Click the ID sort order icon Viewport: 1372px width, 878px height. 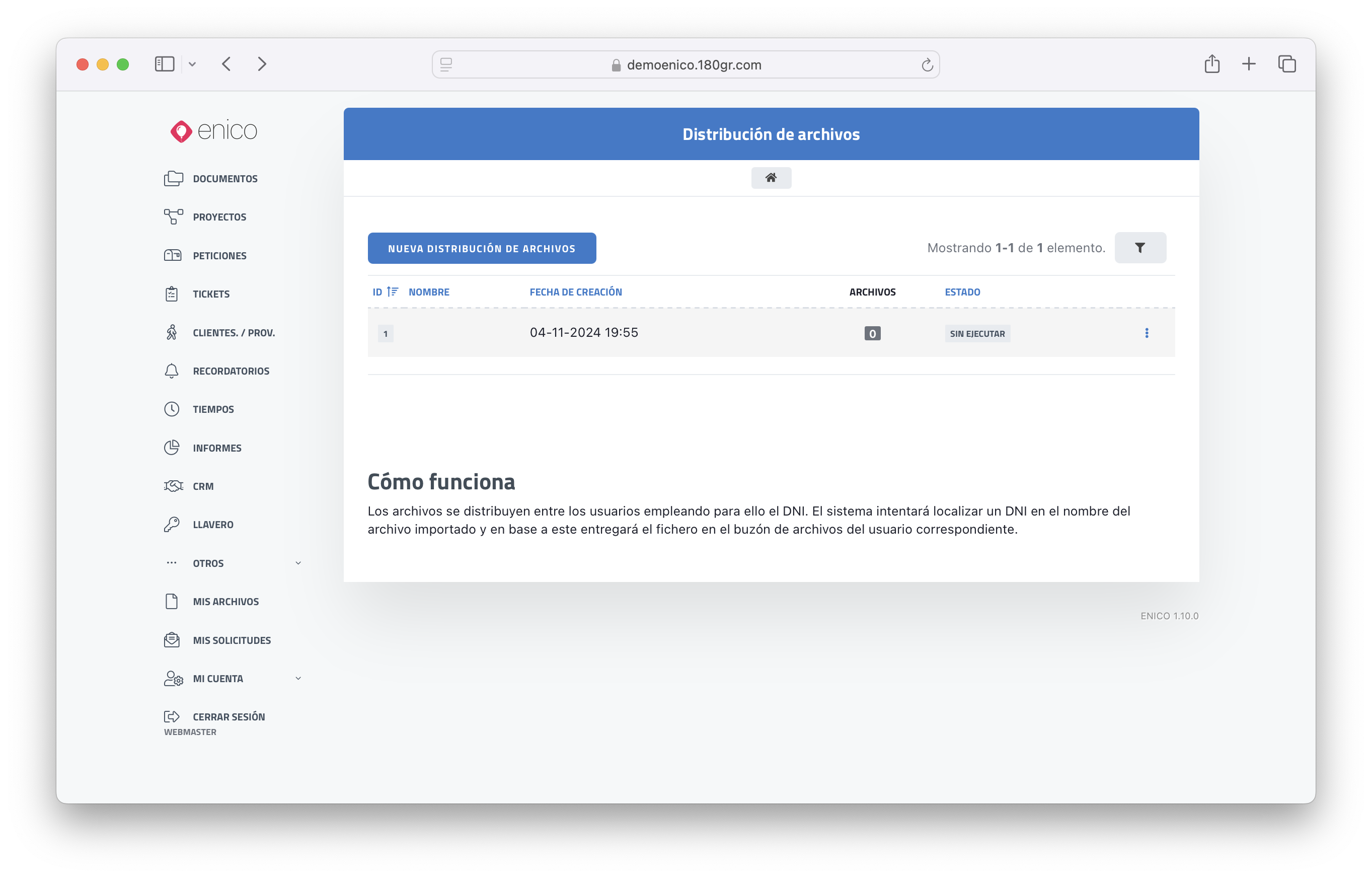[392, 292]
